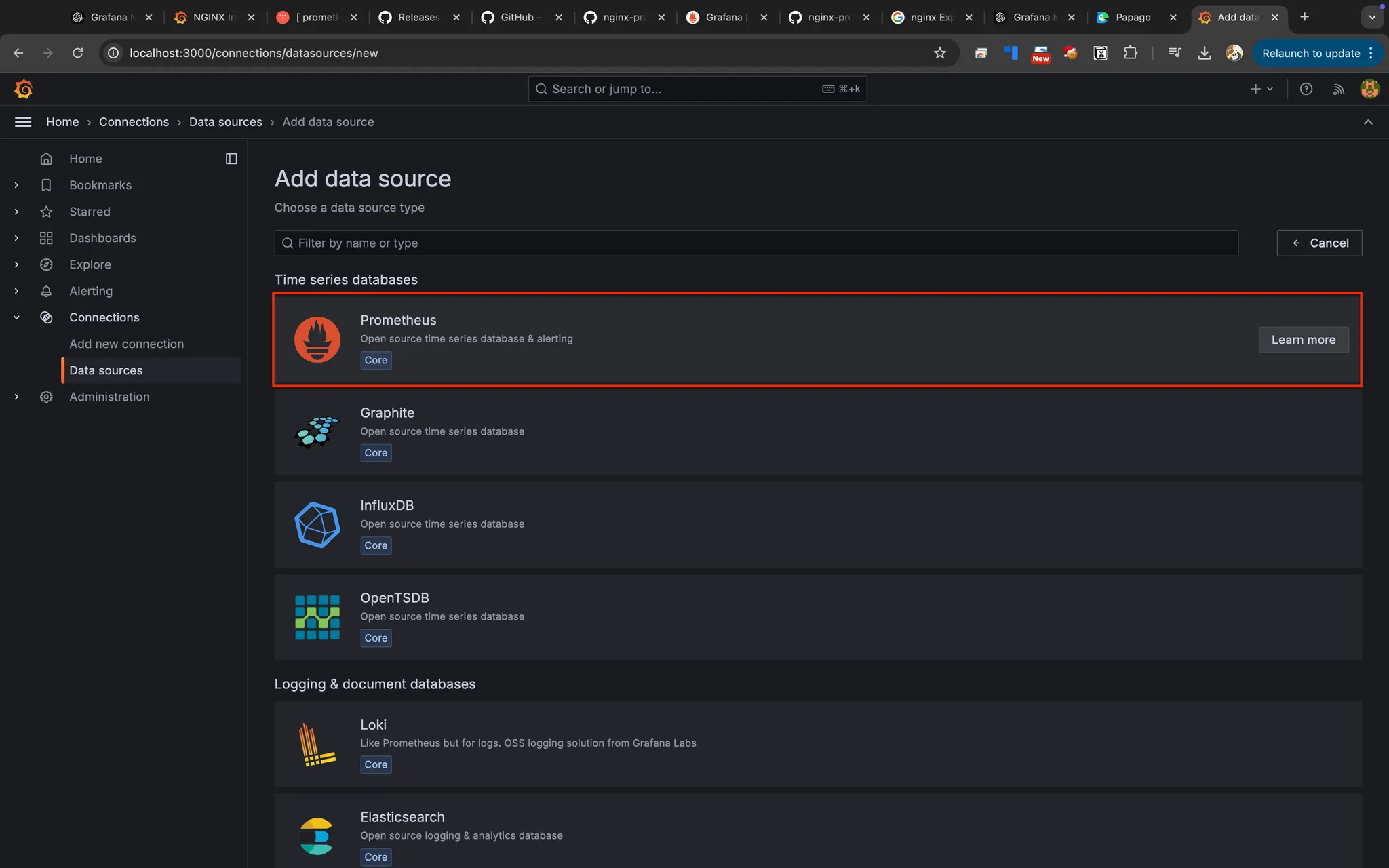Open Add new connection in sidebar

[126, 344]
